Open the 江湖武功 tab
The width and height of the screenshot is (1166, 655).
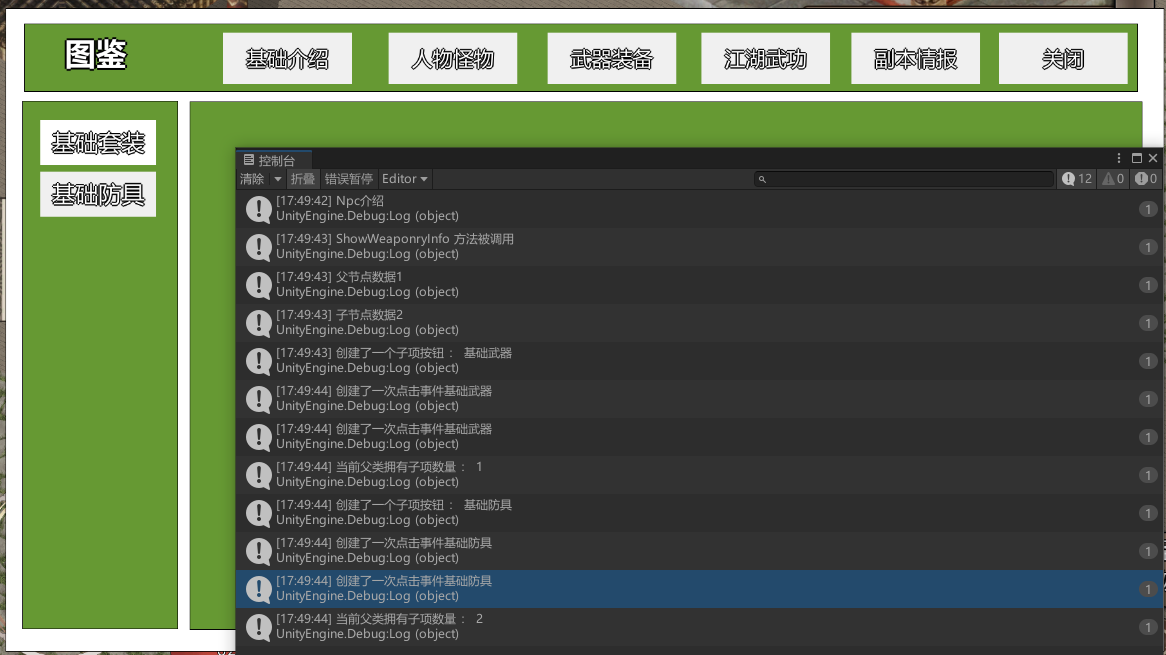pyautogui.click(x=765, y=58)
